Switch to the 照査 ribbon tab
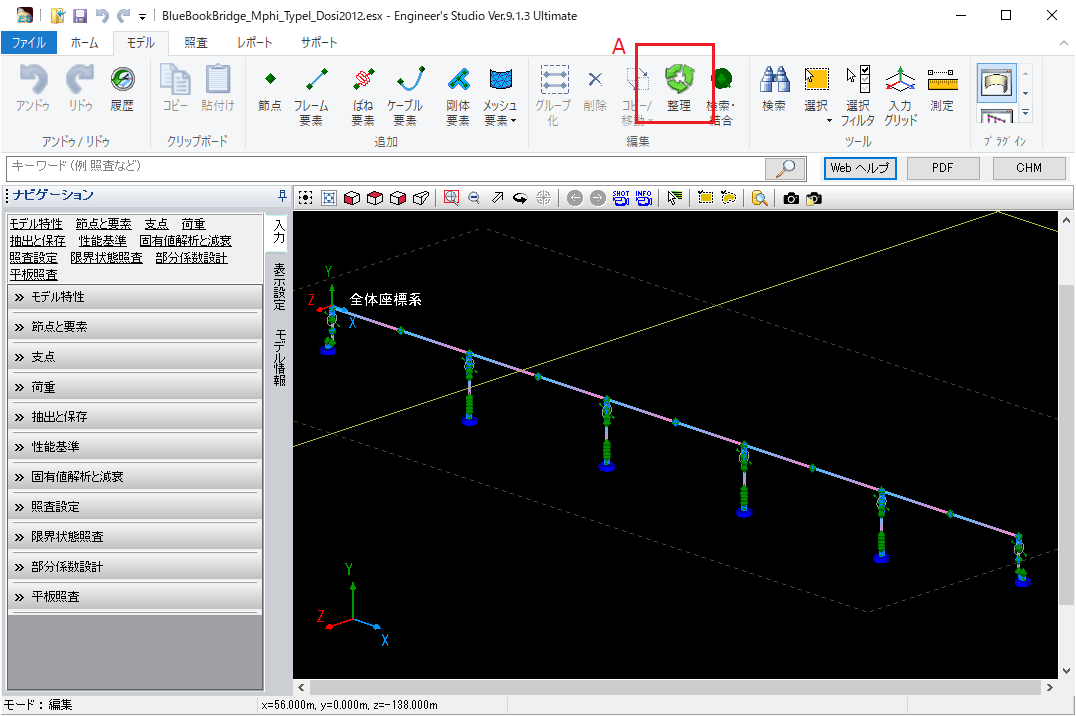 pyautogui.click(x=196, y=43)
